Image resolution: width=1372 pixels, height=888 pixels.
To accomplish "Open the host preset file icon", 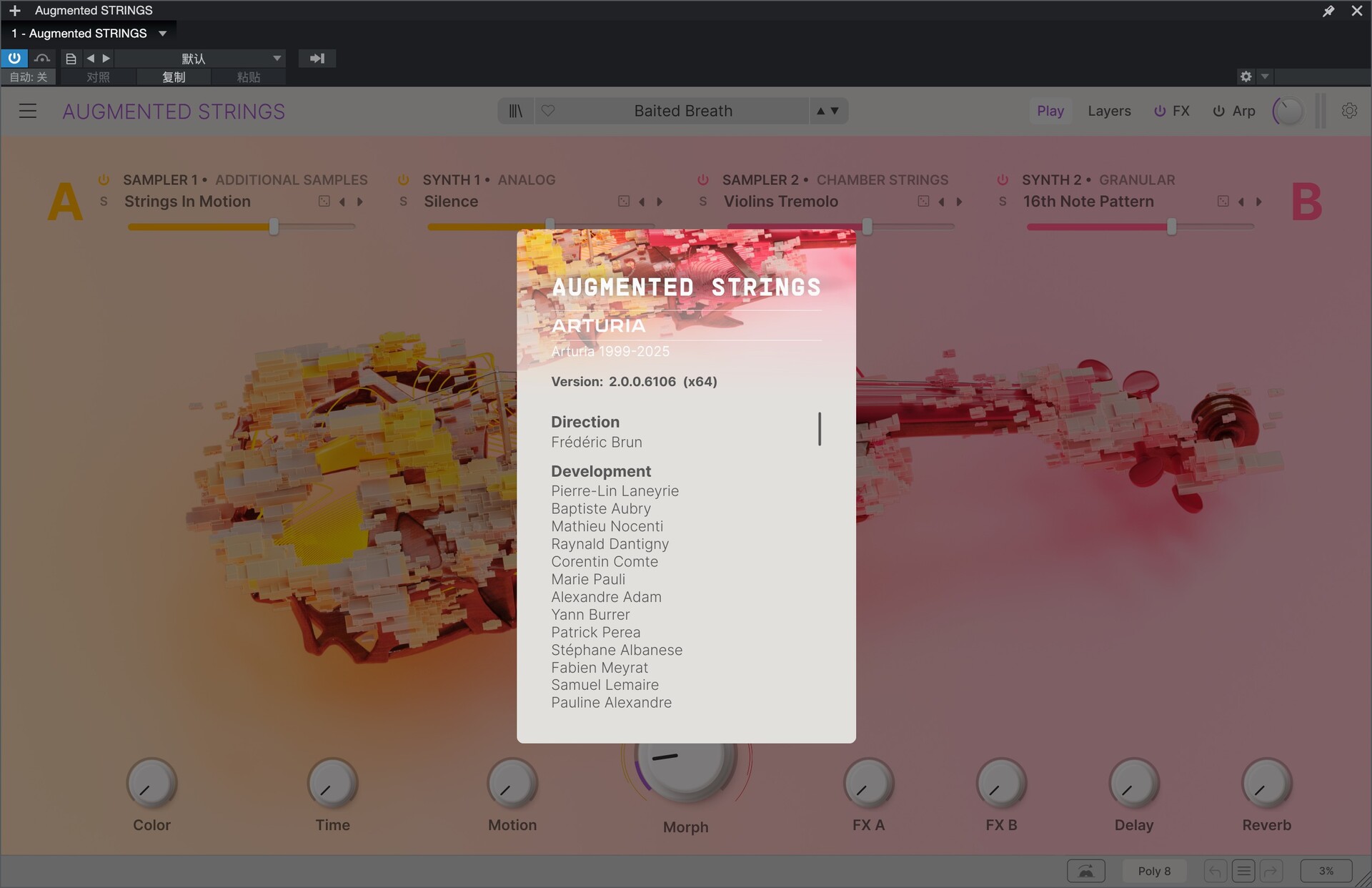I will tap(71, 59).
